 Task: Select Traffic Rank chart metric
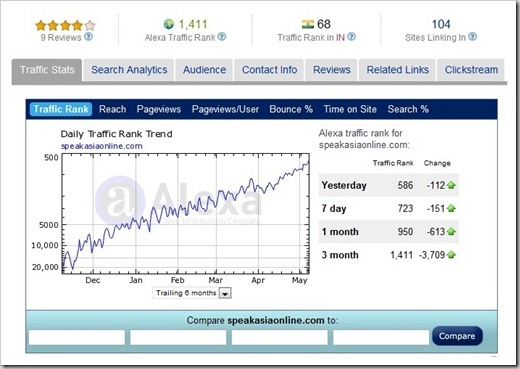[x=61, y=109]
